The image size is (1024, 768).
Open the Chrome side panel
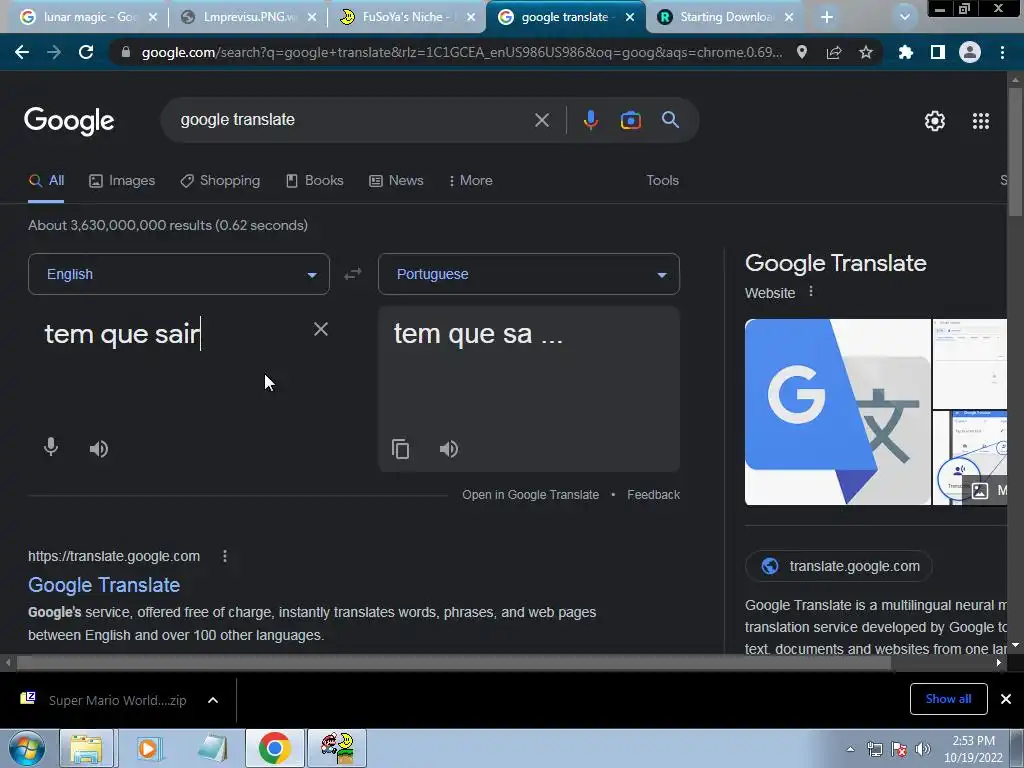938,52
